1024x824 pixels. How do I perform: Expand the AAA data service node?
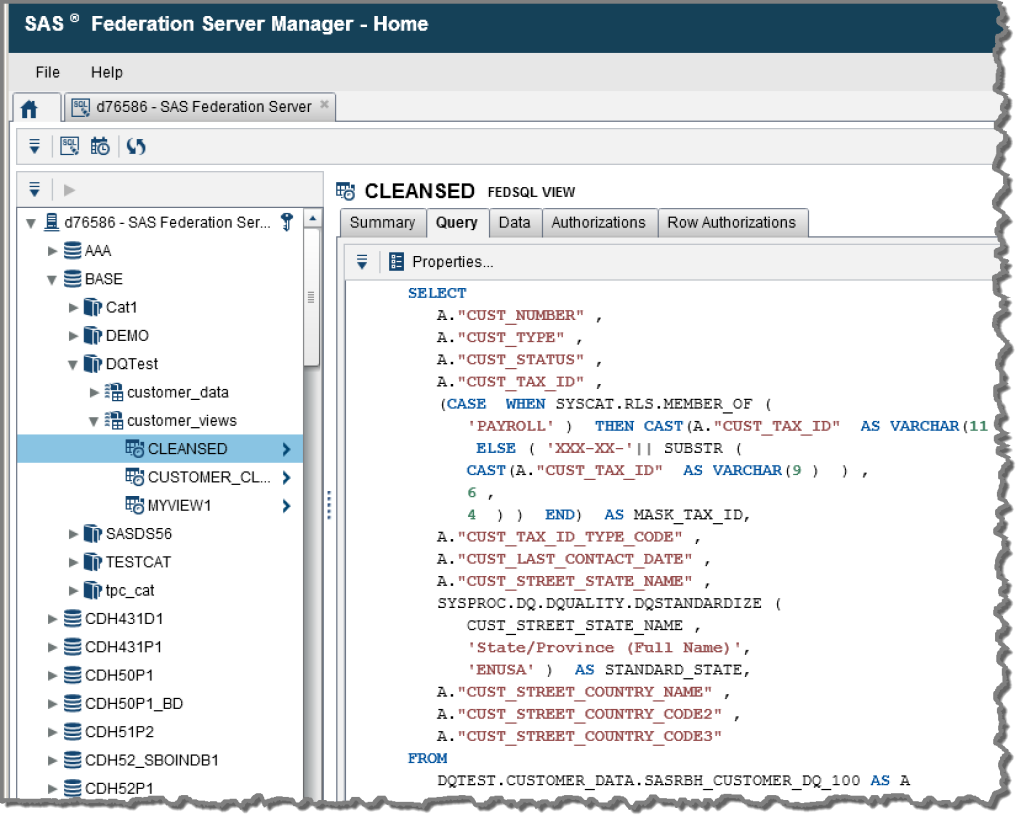(x=53, y=251)
